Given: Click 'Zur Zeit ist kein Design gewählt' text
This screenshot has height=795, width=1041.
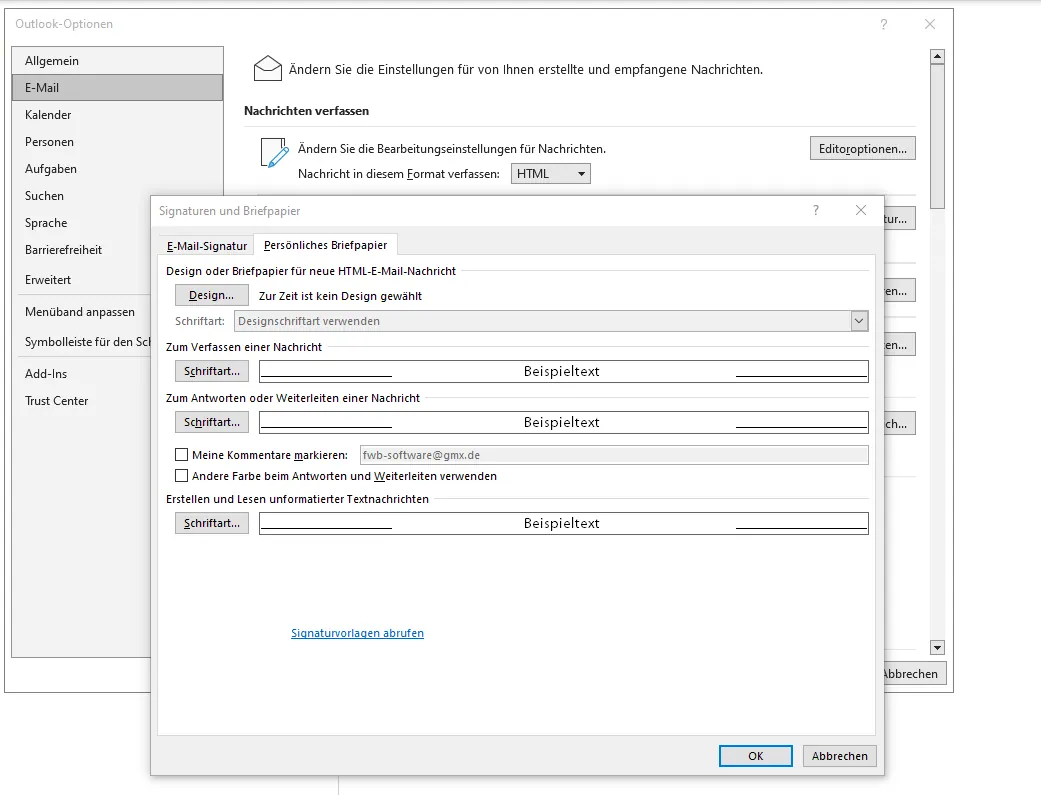Looking at the screenshot, I should (341, 296).
